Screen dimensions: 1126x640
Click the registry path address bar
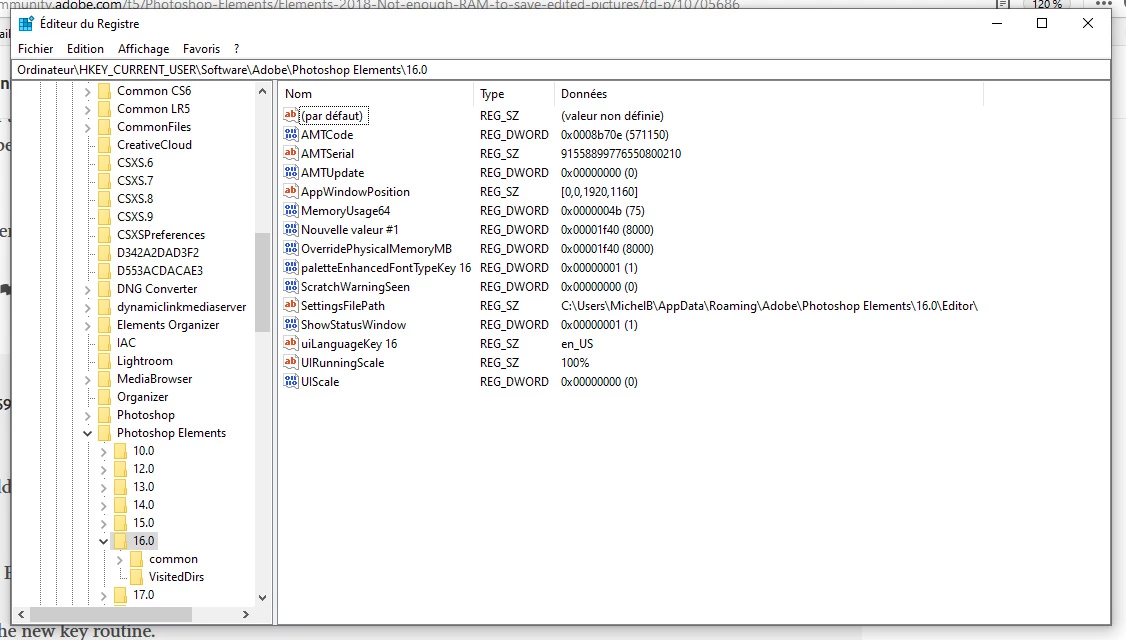pyautogui.click(x=562, y=70)
